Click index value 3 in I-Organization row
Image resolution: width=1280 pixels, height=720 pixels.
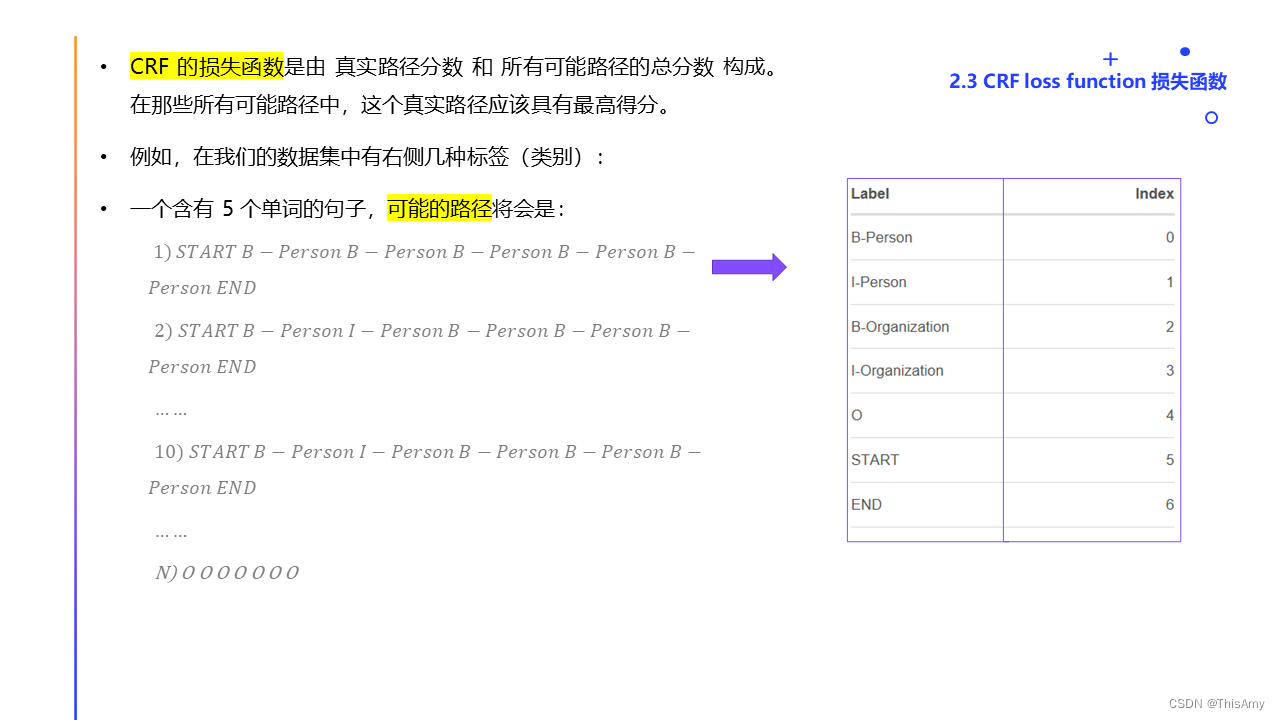coord(1170,371)
